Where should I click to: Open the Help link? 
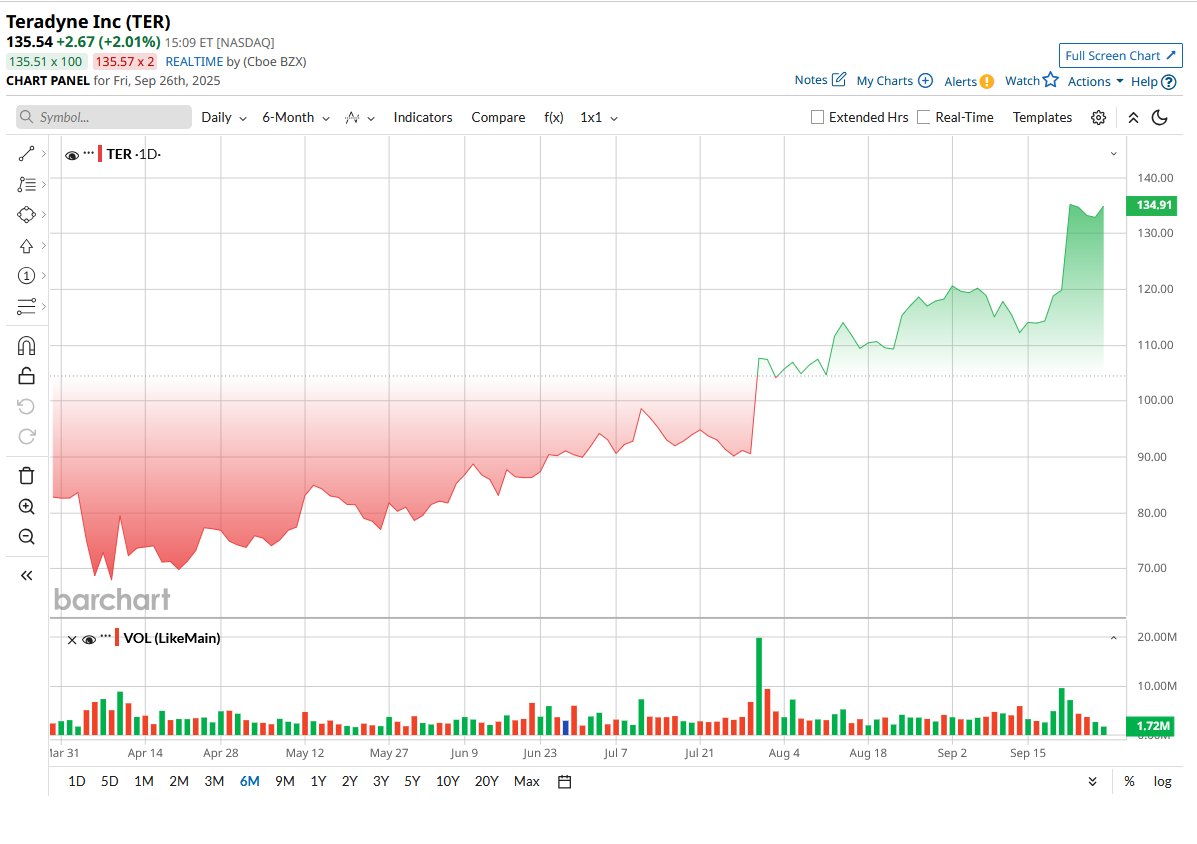click(1153, 82)
